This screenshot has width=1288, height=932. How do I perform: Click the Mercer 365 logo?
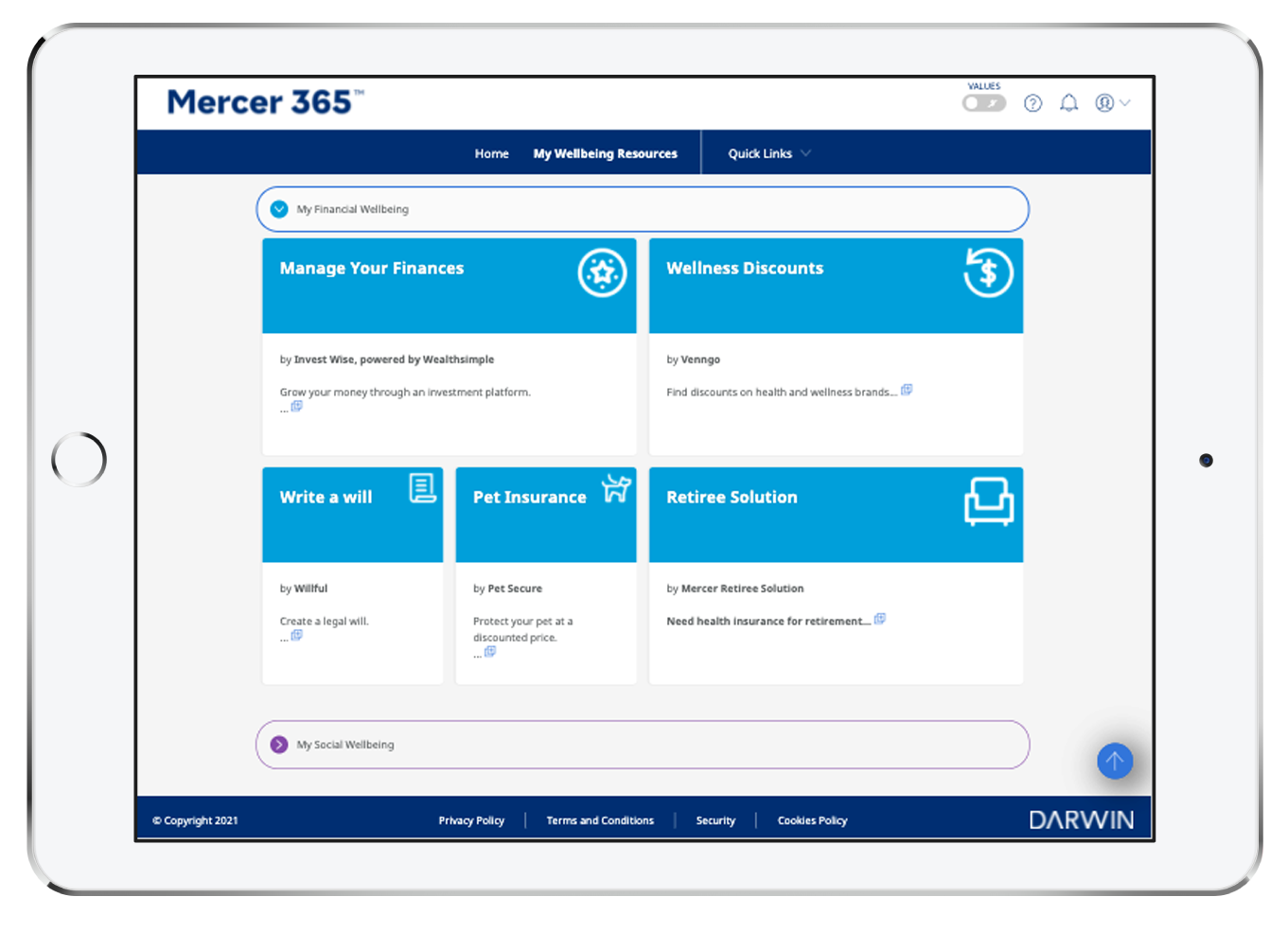coord(265,101)
